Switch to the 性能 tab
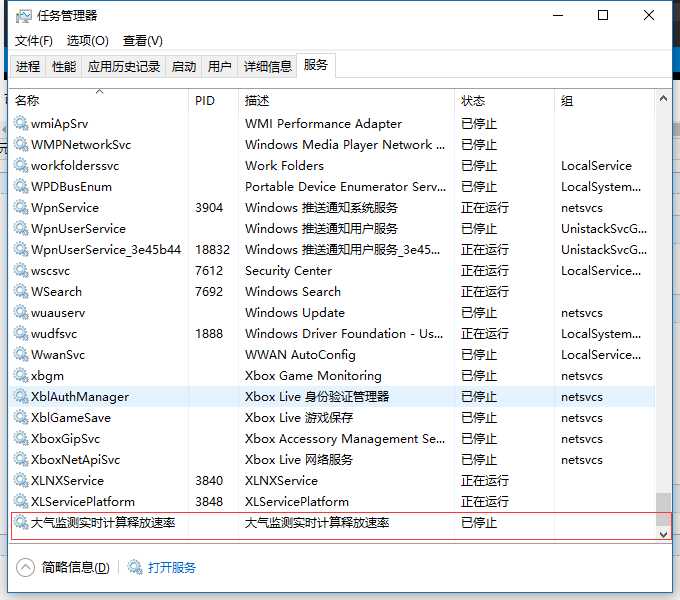The height and width of the screenshot is (600, 680). 64,67
